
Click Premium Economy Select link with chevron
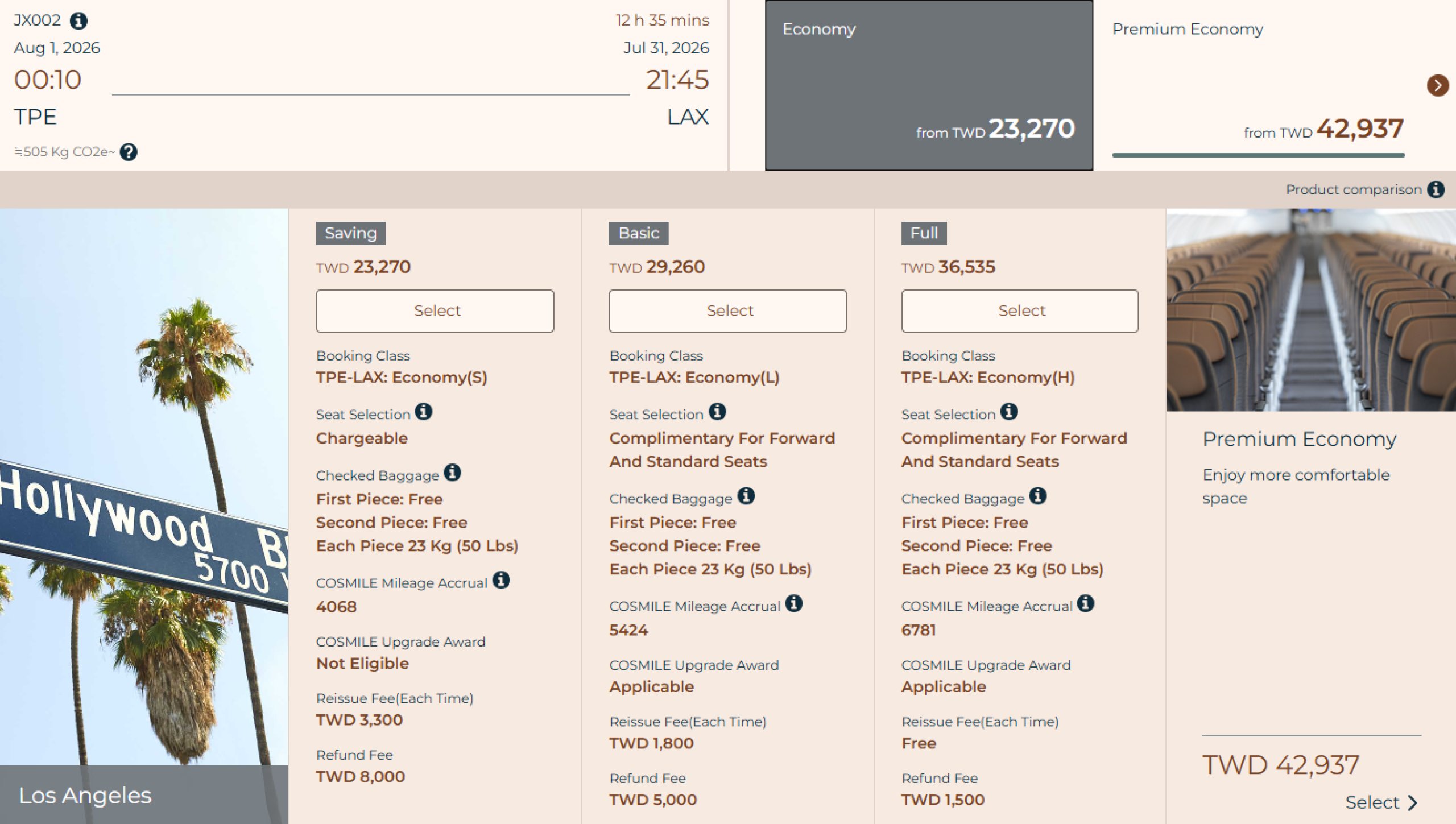pos(1381,802)
